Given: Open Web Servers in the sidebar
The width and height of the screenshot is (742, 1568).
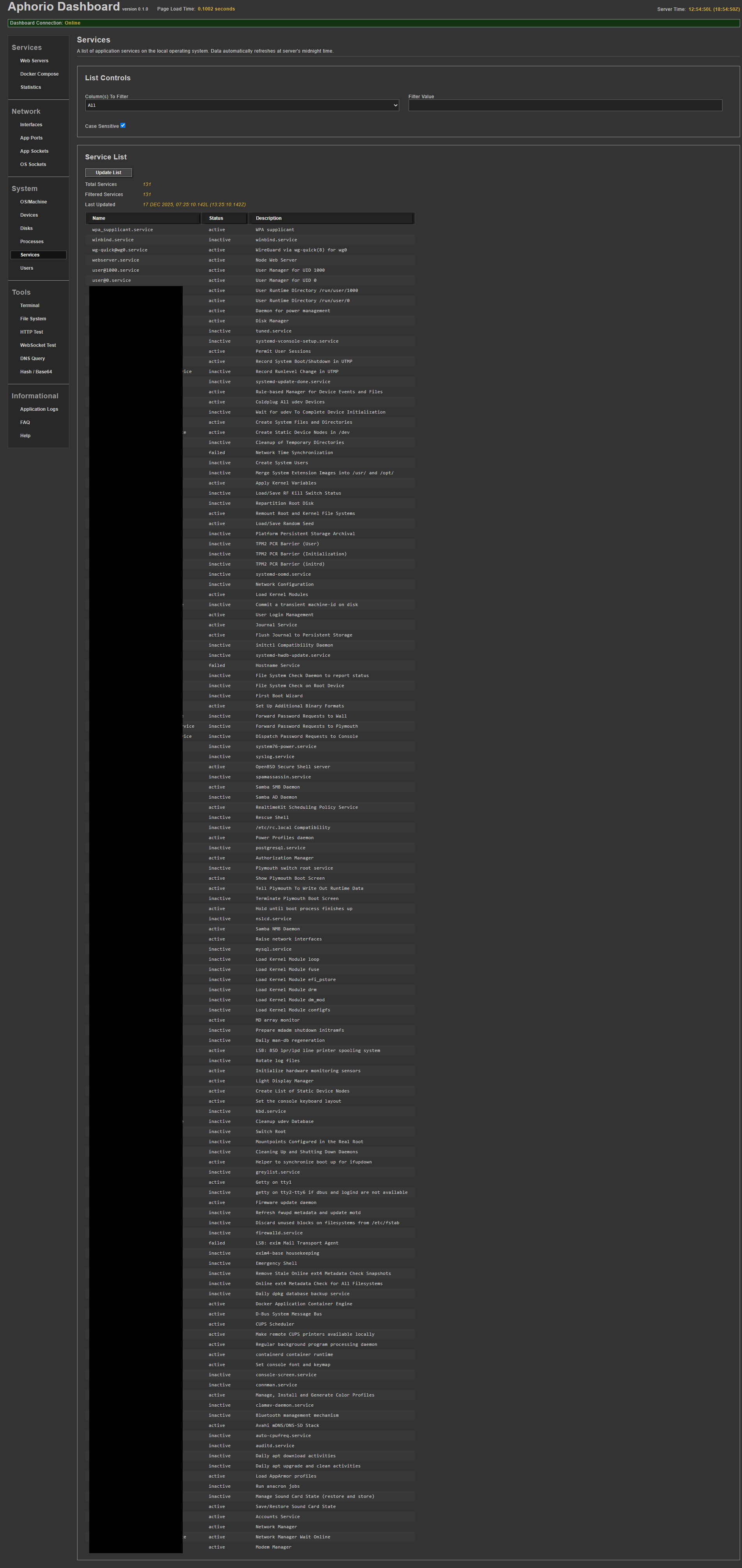Looking at the screenshot, I should click(34, 61).
